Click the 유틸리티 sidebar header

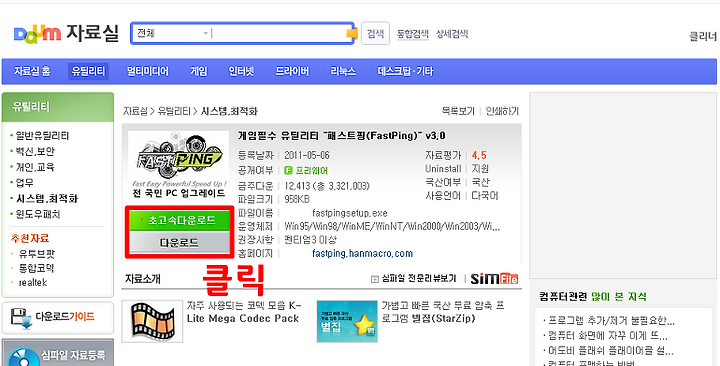(x=58, y=107)
